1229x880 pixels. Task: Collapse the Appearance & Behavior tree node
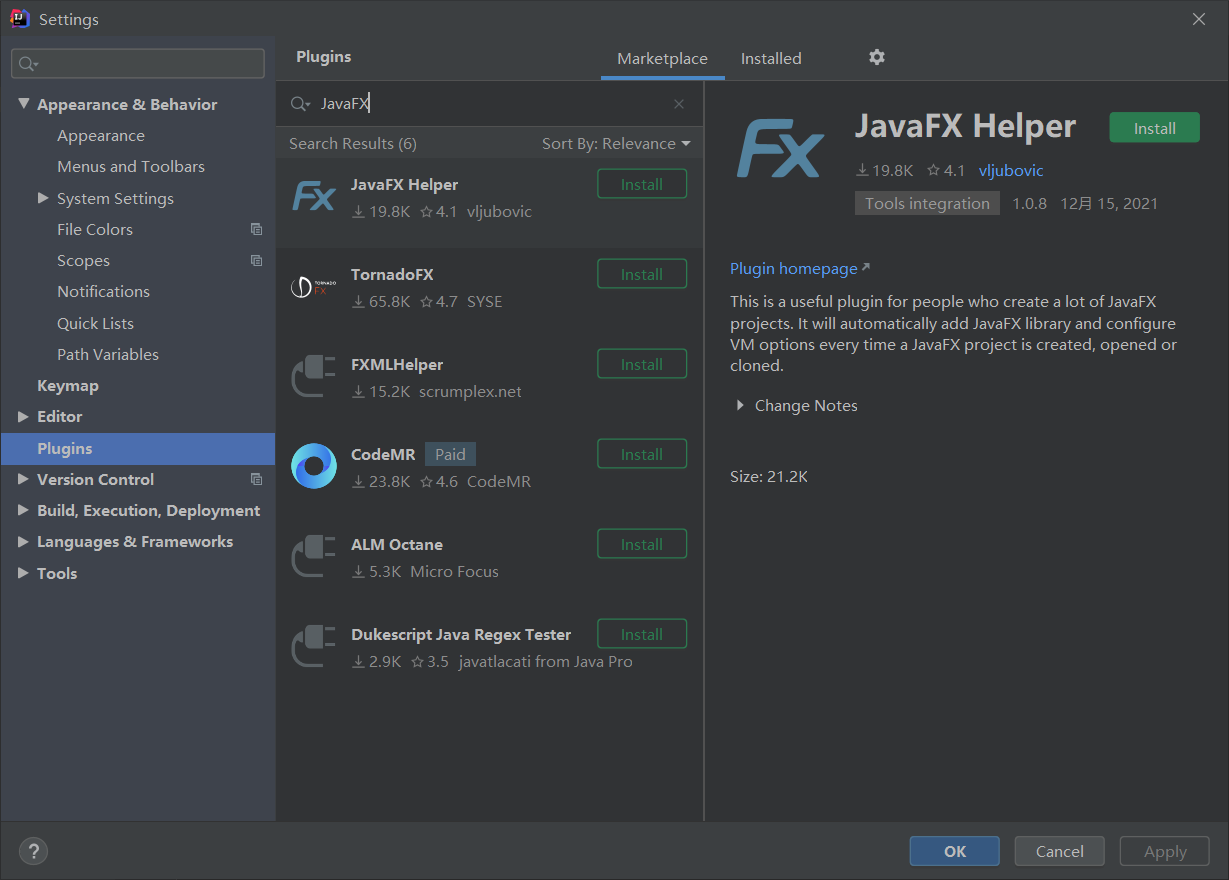(x=24, y=104)
